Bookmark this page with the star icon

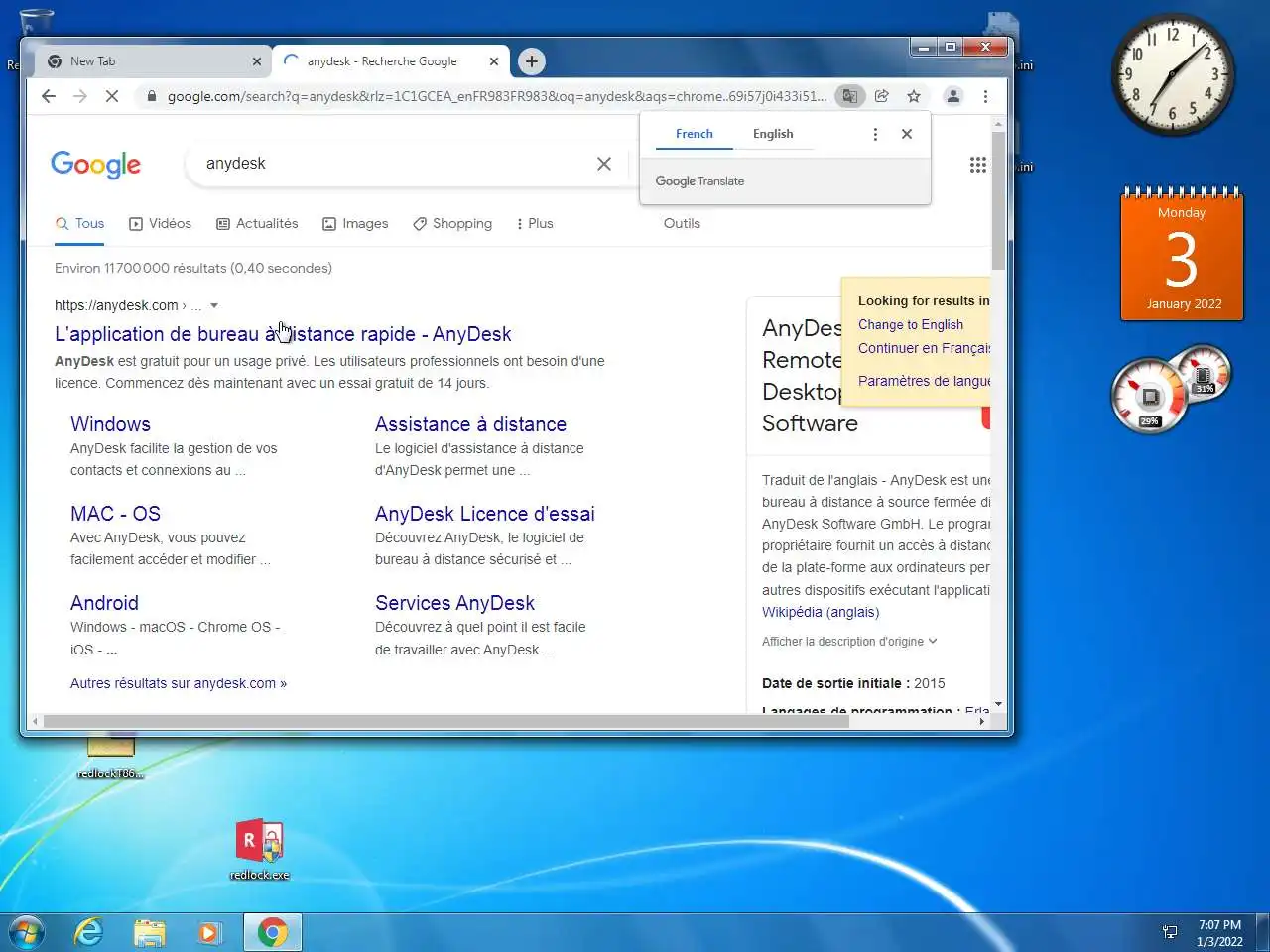914,96
